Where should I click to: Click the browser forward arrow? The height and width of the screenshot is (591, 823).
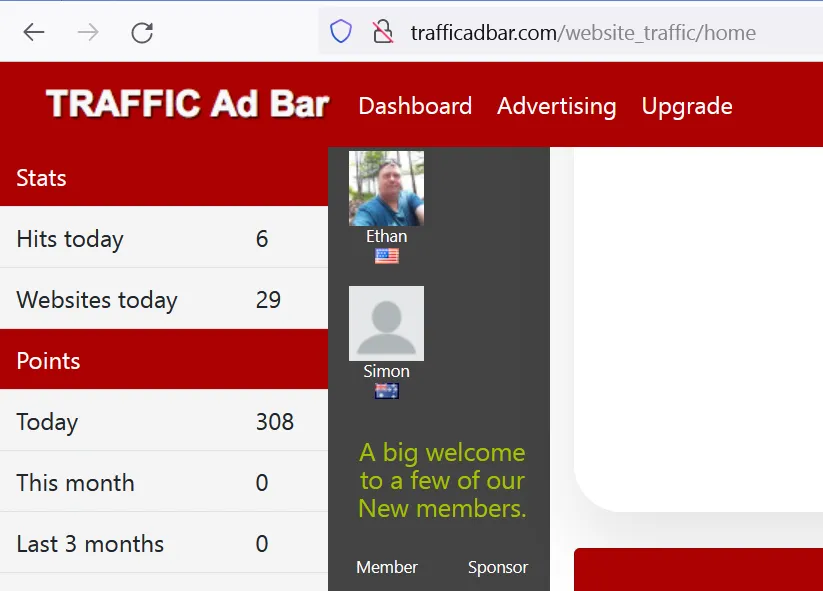click(88, 33)
